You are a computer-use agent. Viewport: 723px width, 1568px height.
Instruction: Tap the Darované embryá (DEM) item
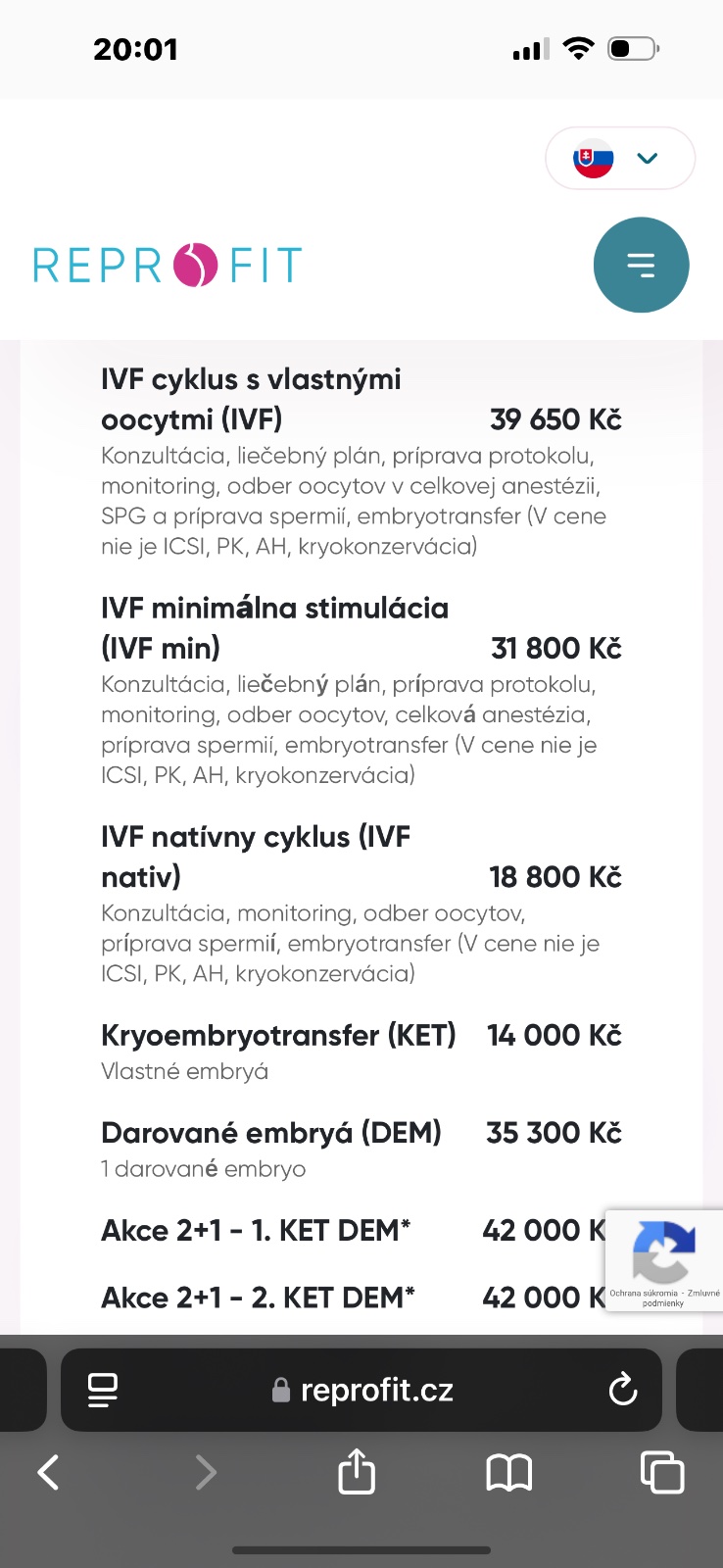pos(271,1133)
